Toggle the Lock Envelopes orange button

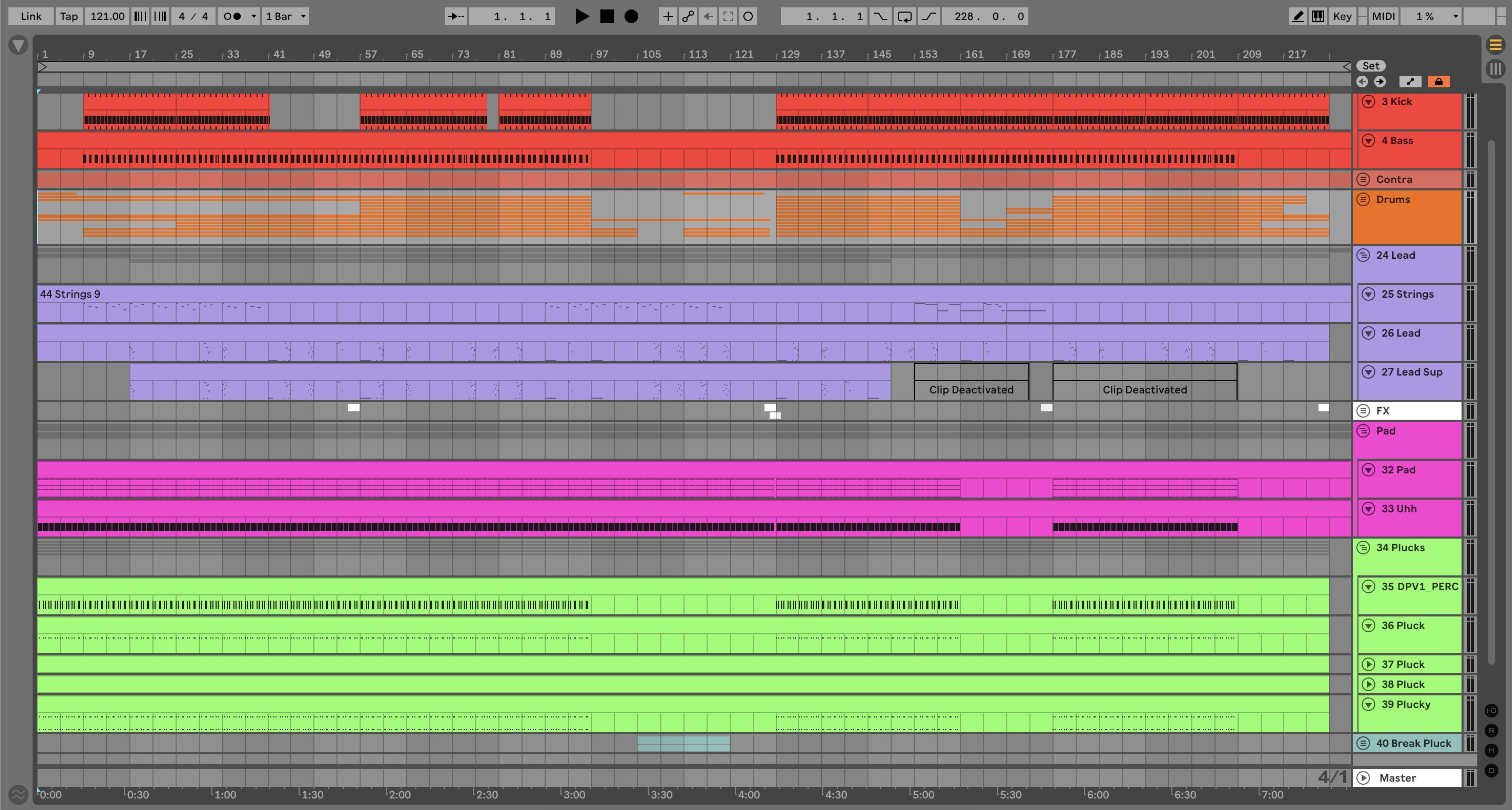pos(1438,82)
